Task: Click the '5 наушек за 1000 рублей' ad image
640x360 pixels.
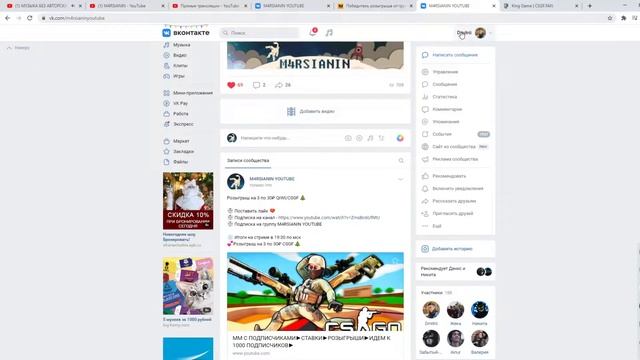Action: [x=188, y=287]
